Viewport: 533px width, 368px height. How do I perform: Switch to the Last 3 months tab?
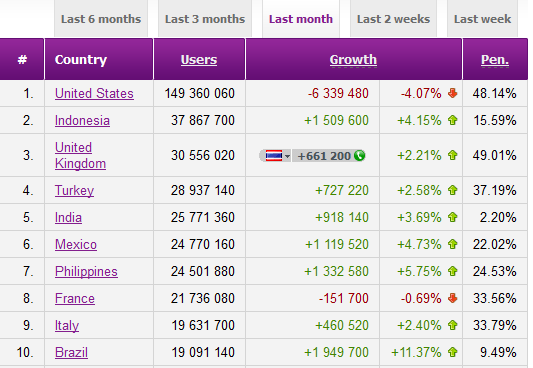pyautogui.click(x=205, y=19)
